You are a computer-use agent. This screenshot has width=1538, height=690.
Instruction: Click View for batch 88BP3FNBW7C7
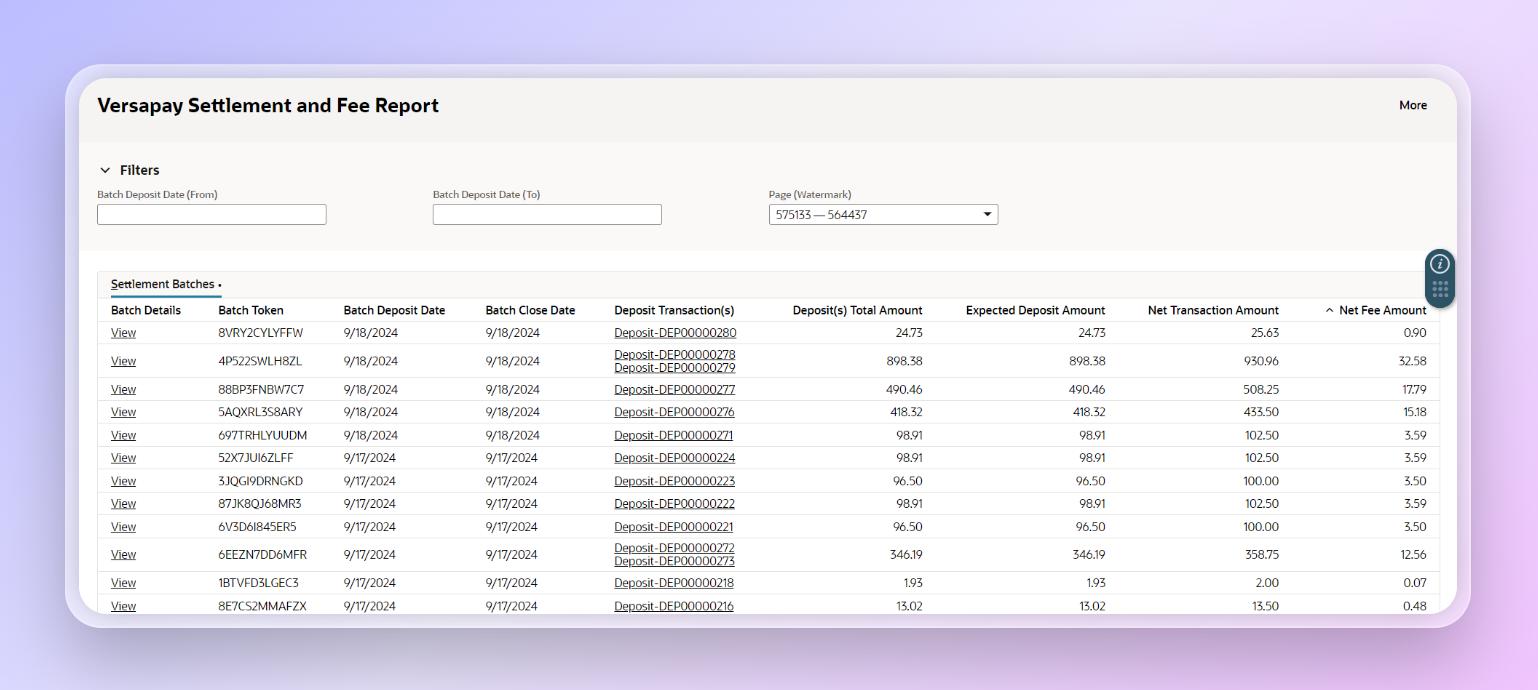[x=123, y=390]
